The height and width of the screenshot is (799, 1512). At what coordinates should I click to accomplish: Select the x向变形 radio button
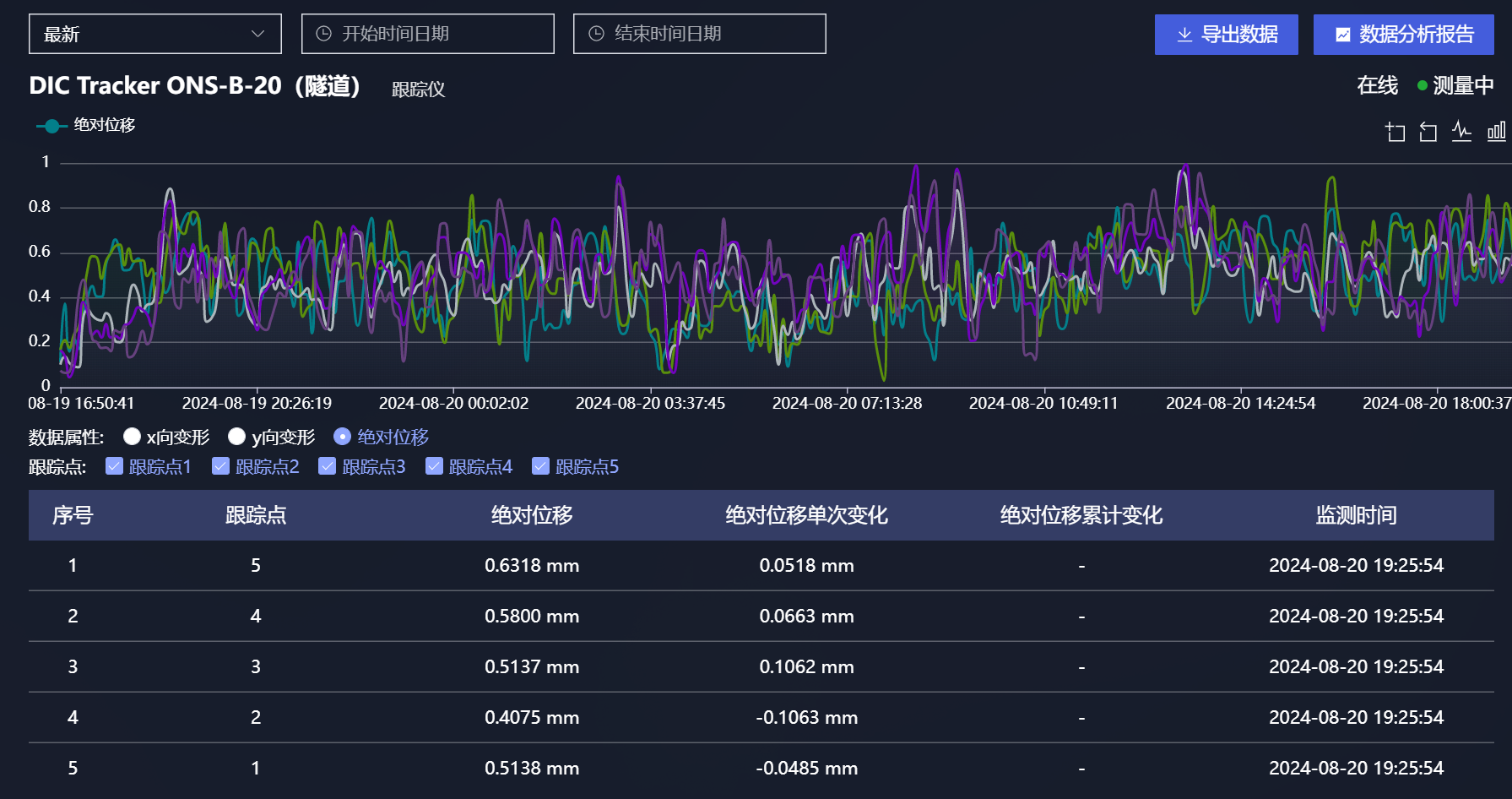pyautogui.click(x=132, y=436)
